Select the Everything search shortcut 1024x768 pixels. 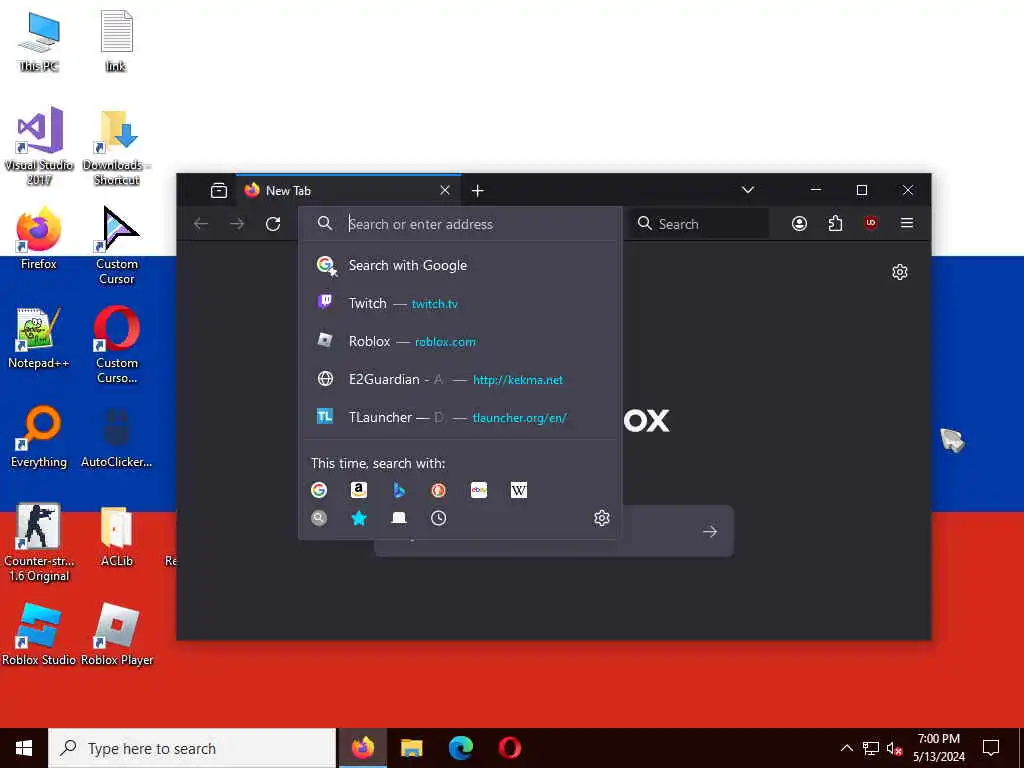pyautogui.click(x=39, y=437)
